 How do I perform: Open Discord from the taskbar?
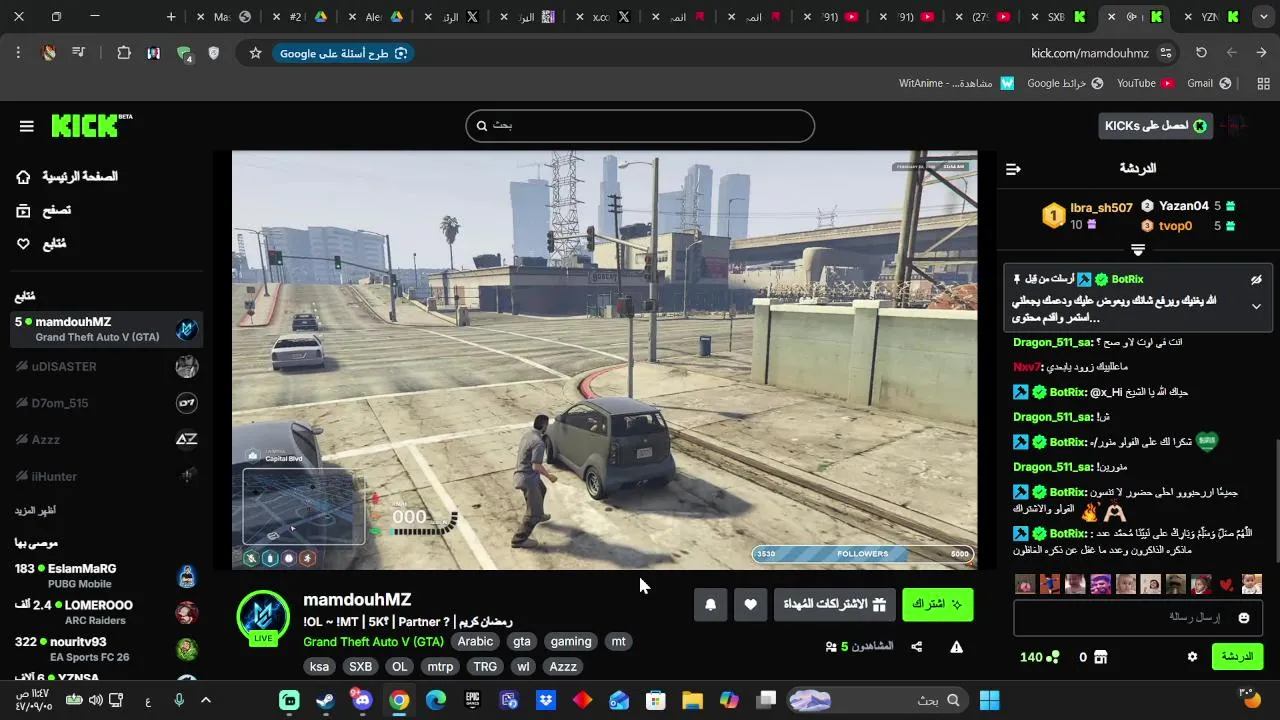click(x=361, y=700)
